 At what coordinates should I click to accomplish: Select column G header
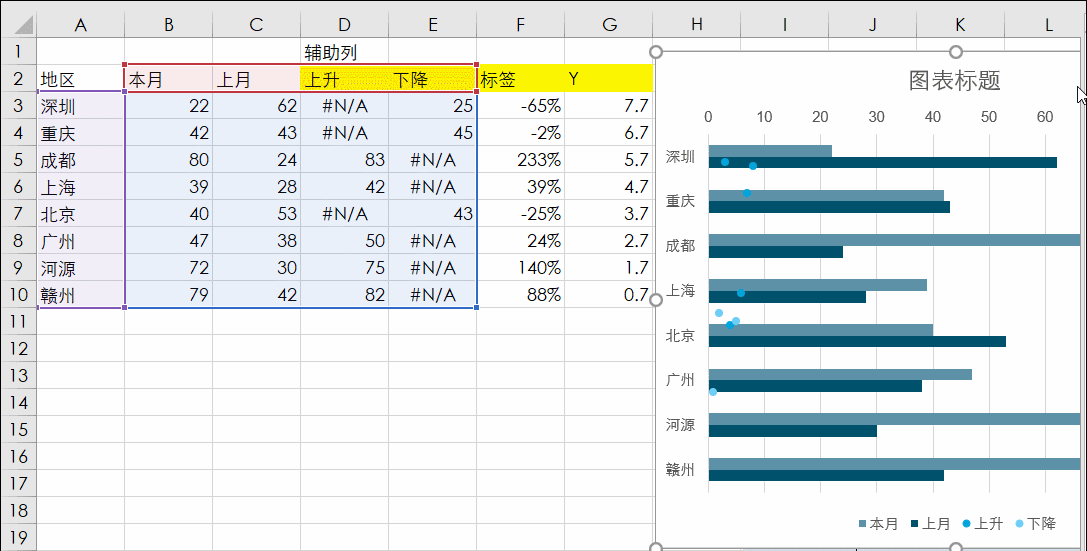click(608, 24)
